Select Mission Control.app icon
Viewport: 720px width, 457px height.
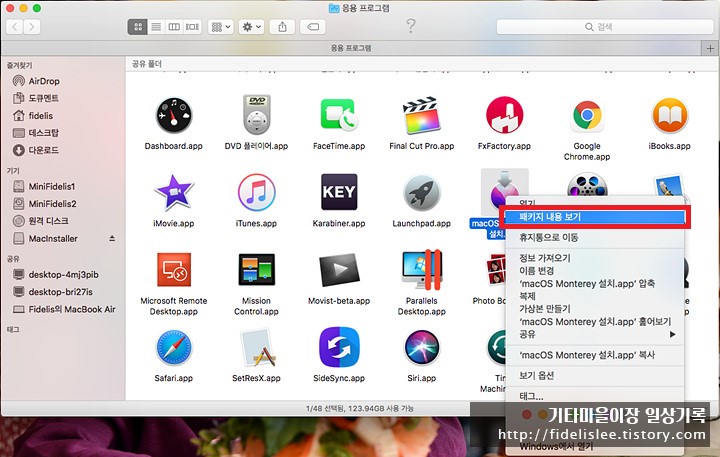(256, 270)
